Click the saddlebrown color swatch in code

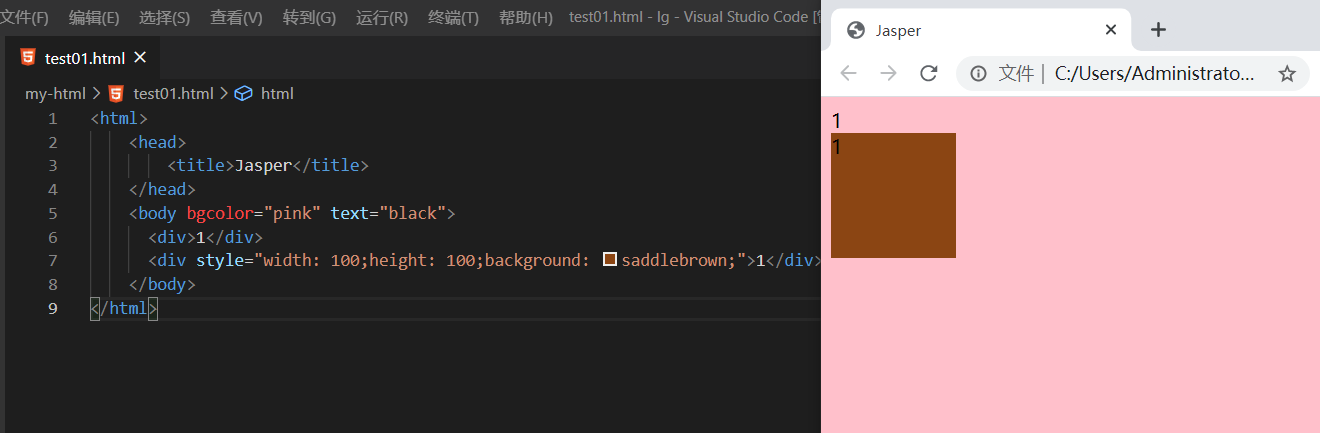610,261
